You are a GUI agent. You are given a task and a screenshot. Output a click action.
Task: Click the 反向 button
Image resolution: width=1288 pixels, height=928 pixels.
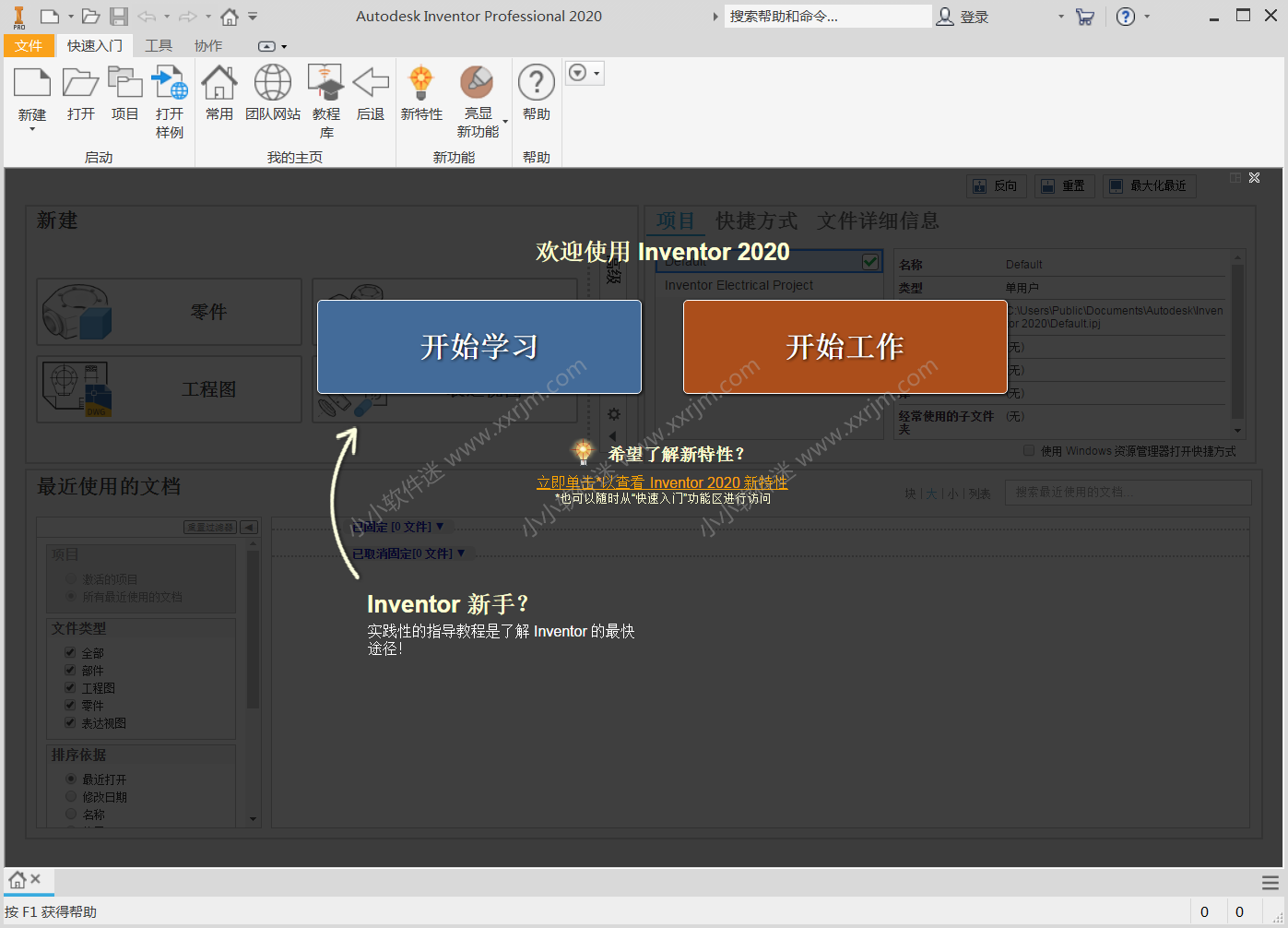tap(997, 185)
